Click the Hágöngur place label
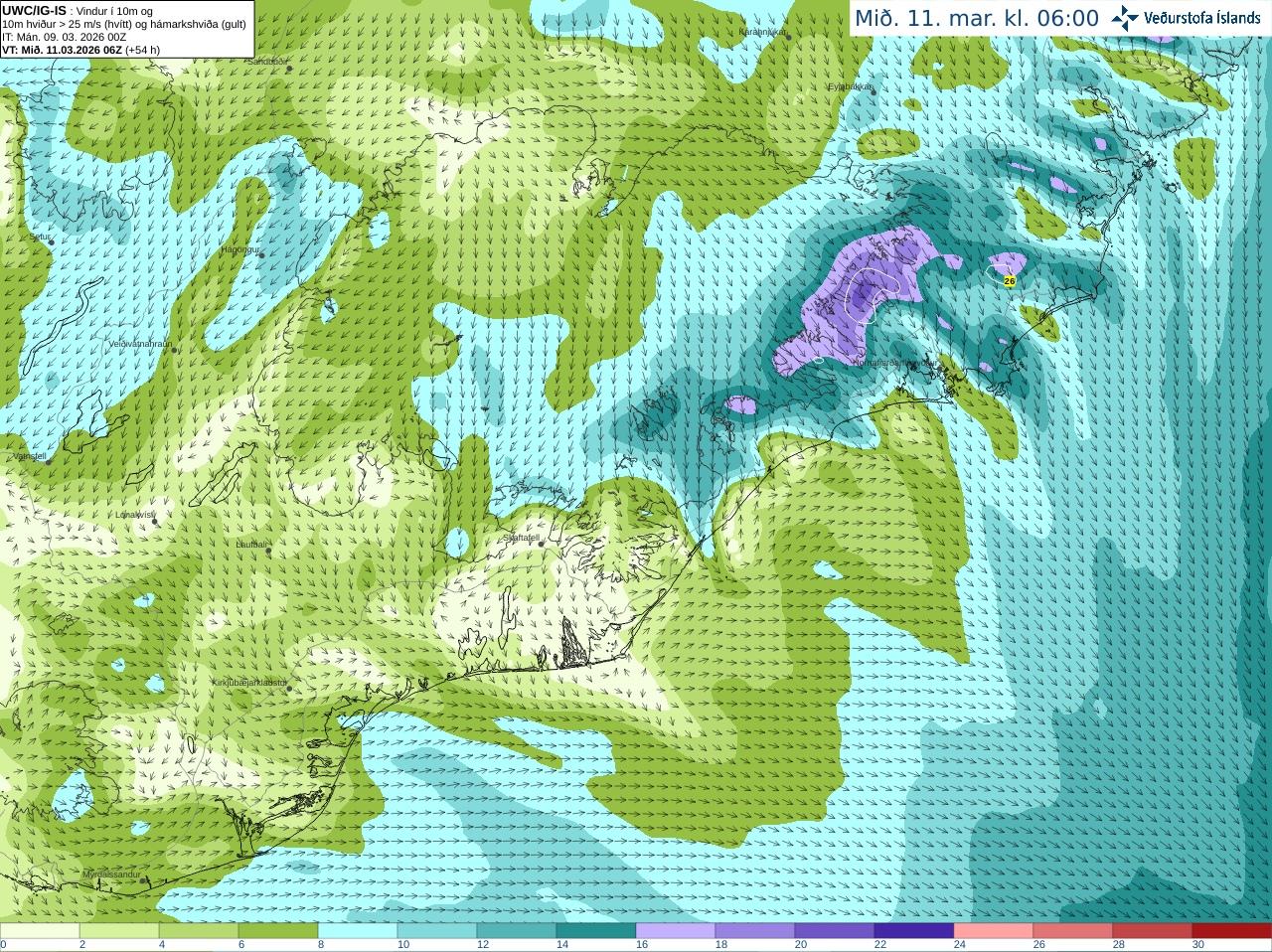The width and height of the screenshot is (1272, 952). pos(240,249)
